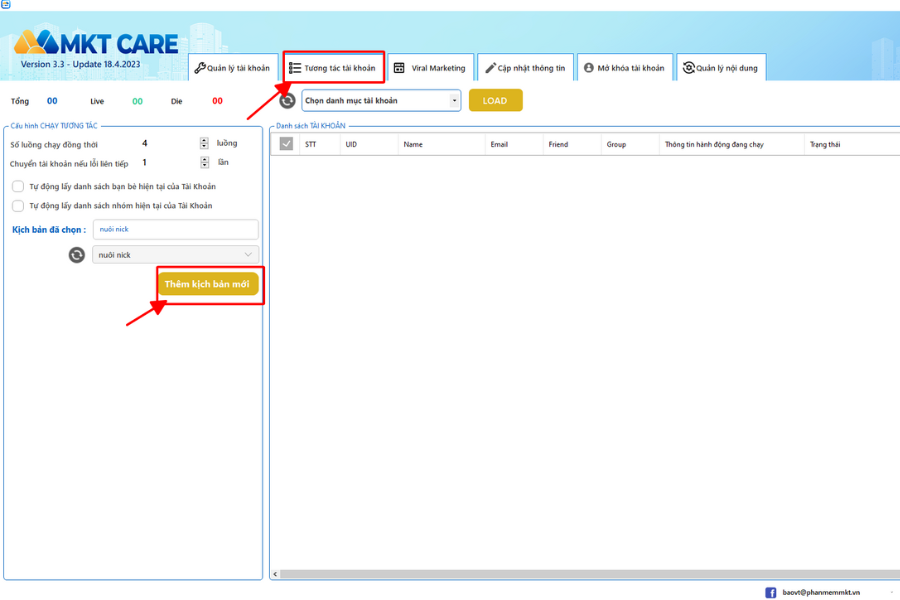Click the Thêm kịch bản mới button

[208, 284]
